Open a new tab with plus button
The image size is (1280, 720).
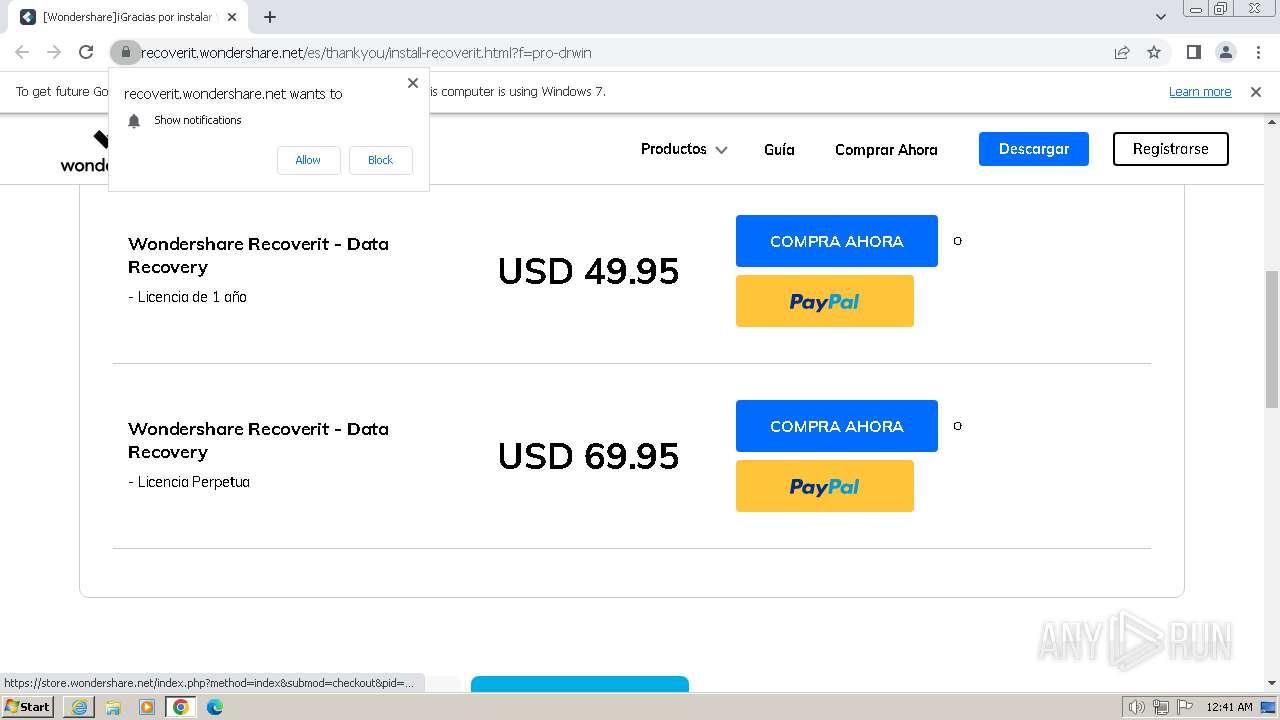click(270, 17)
